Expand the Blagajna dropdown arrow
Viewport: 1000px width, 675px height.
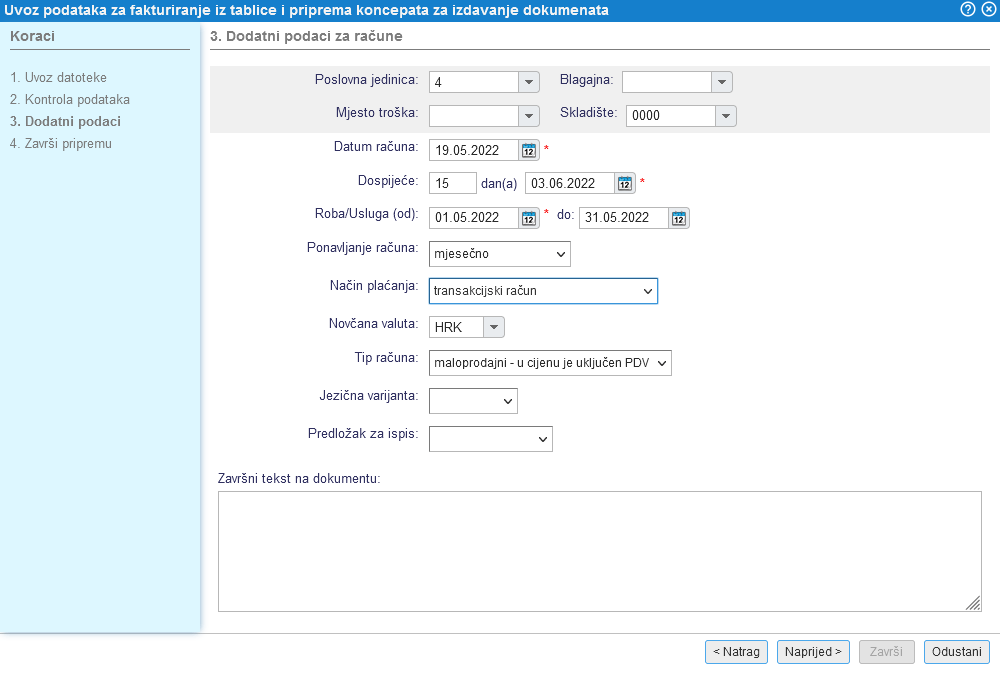coord(722,82)
